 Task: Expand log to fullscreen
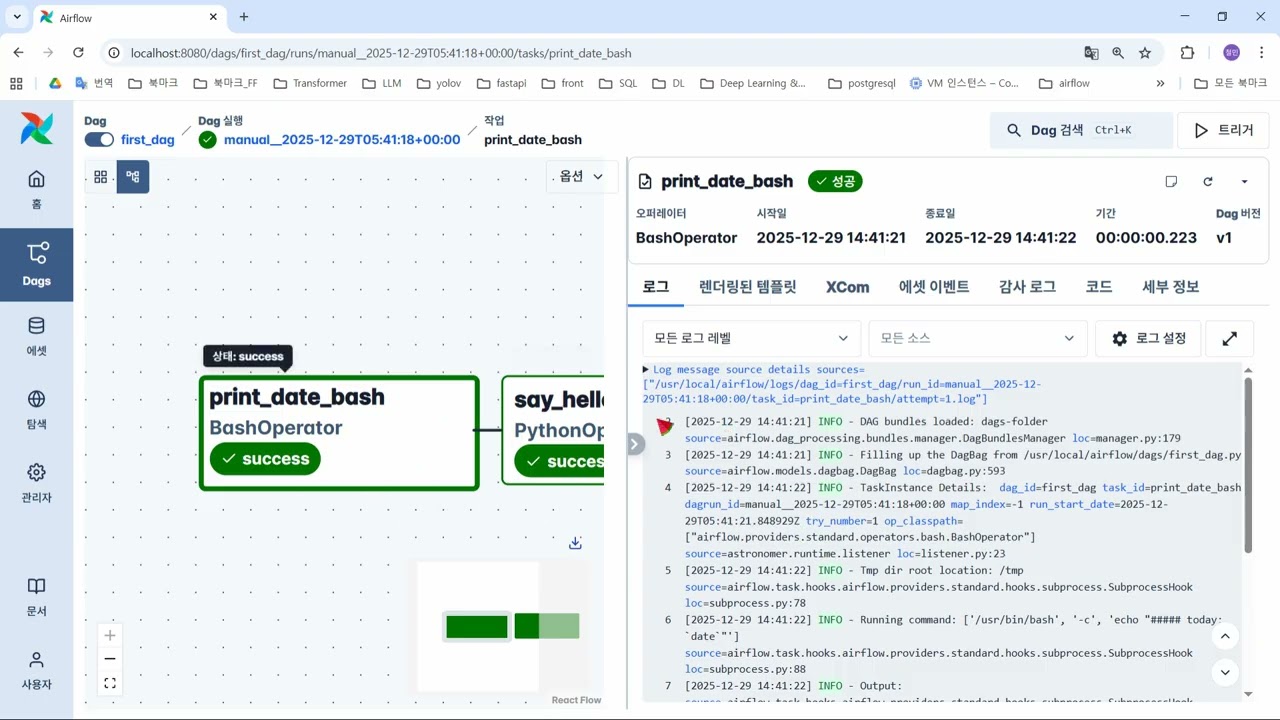[1230, 338]
